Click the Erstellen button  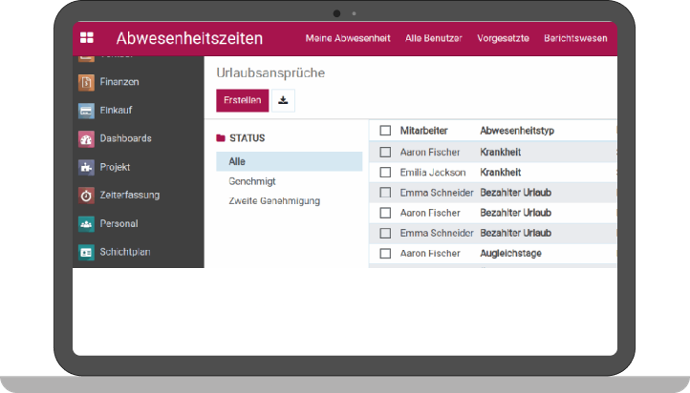(242, 100)
